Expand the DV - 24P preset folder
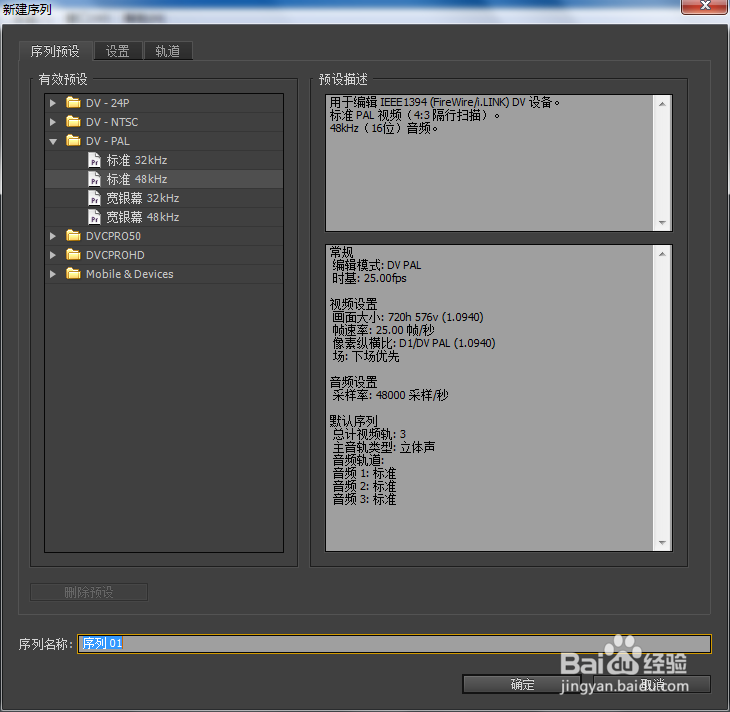Screen dimensions: 730x712 (53, 103)
